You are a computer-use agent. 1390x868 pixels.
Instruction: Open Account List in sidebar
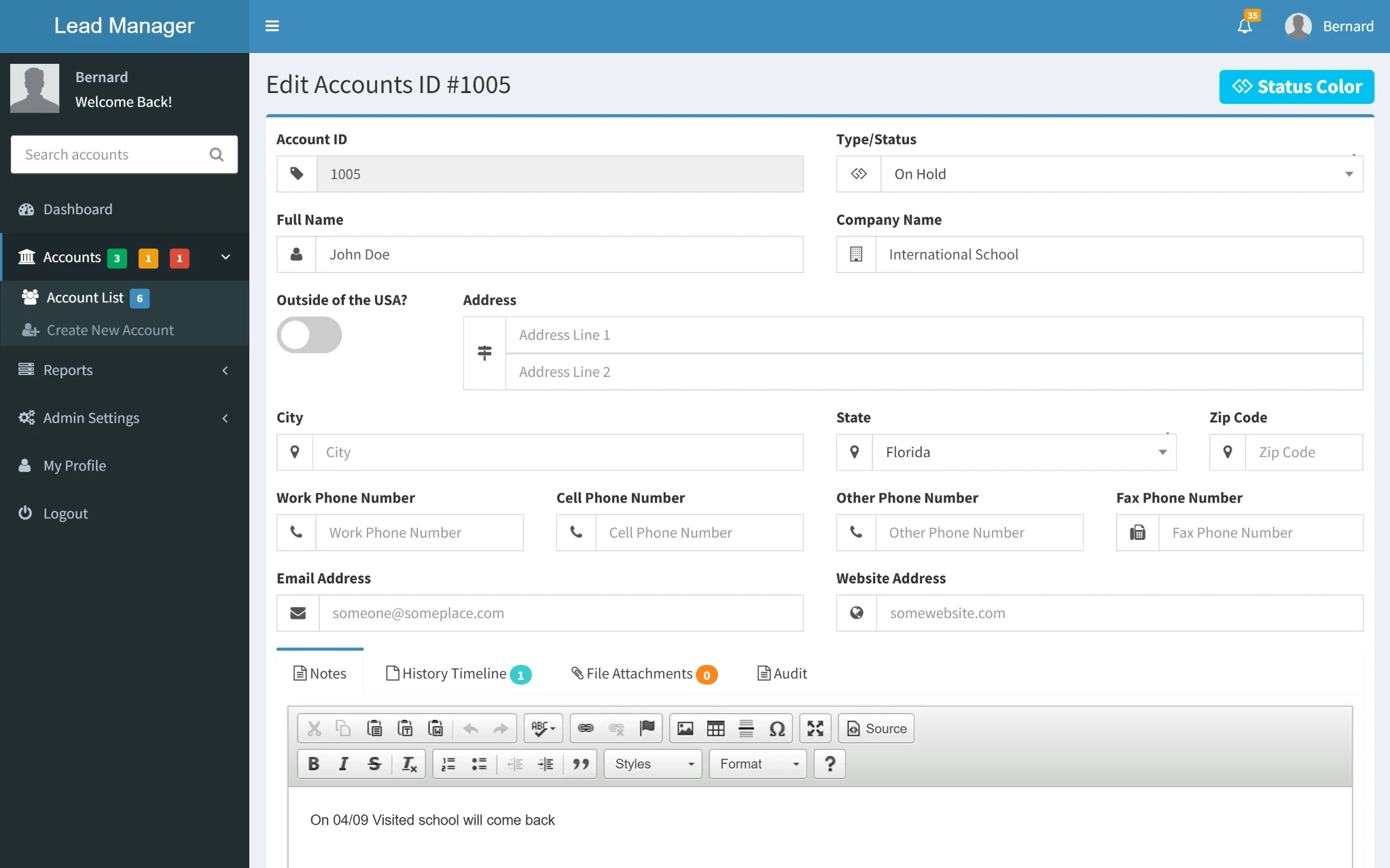[85, 297]
